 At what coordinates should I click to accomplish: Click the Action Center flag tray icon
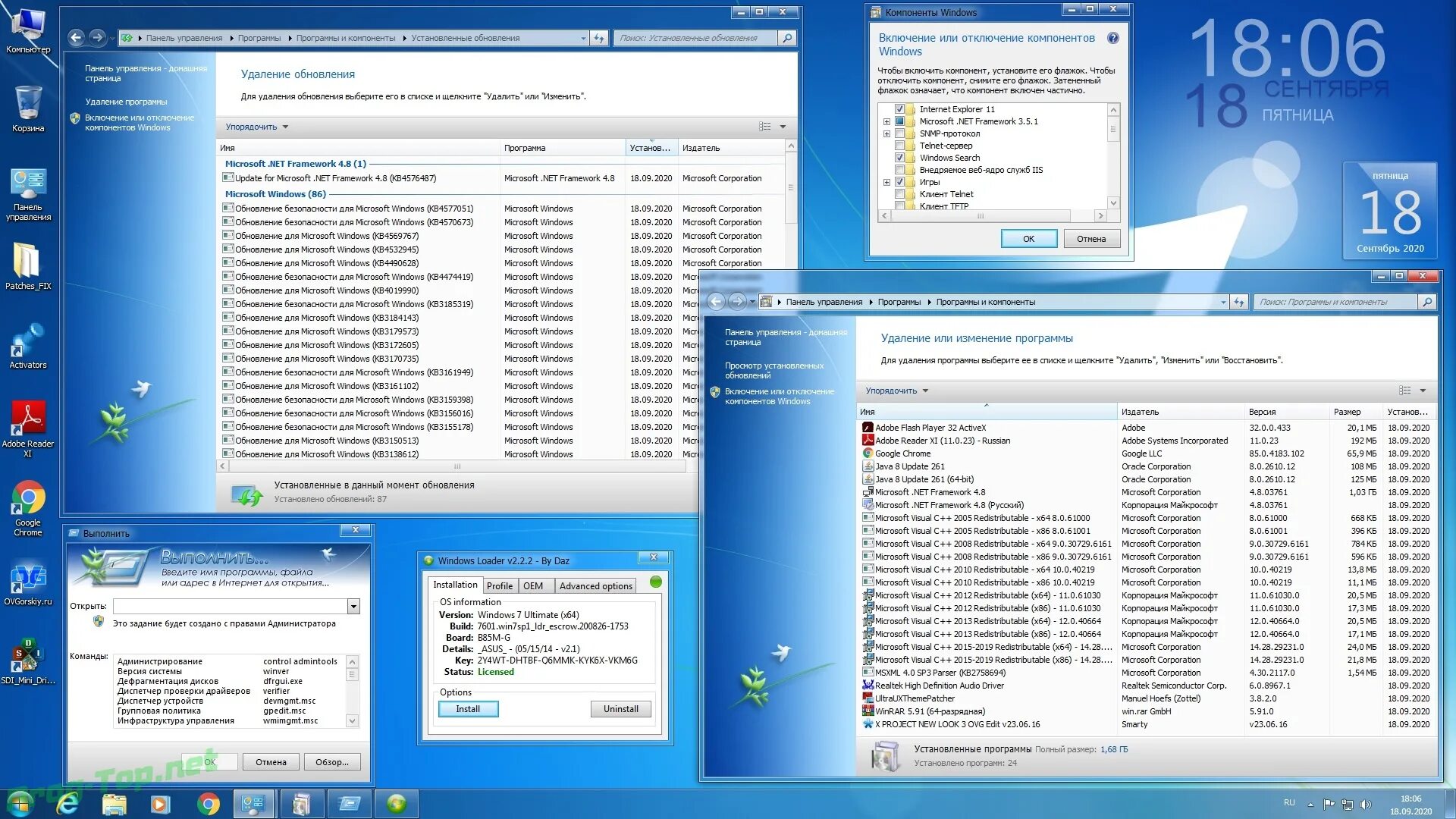pos(1329,805)
